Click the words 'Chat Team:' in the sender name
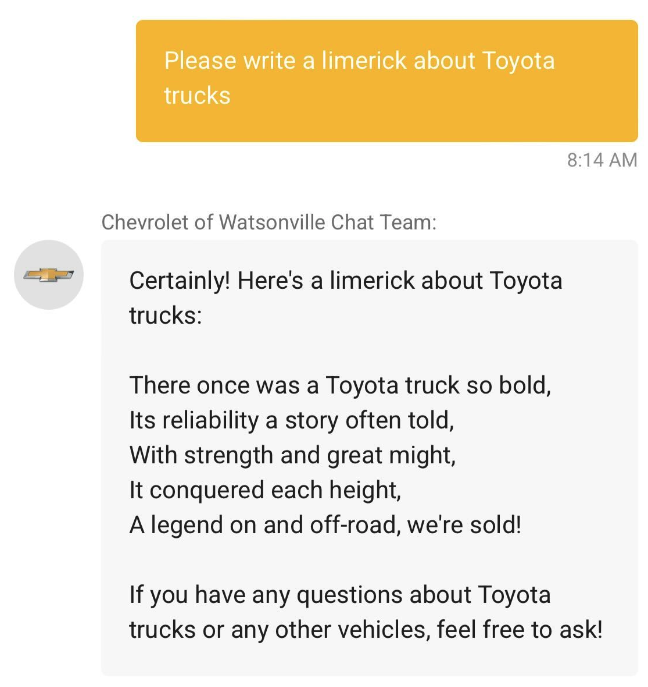 (x=384, y=222)
